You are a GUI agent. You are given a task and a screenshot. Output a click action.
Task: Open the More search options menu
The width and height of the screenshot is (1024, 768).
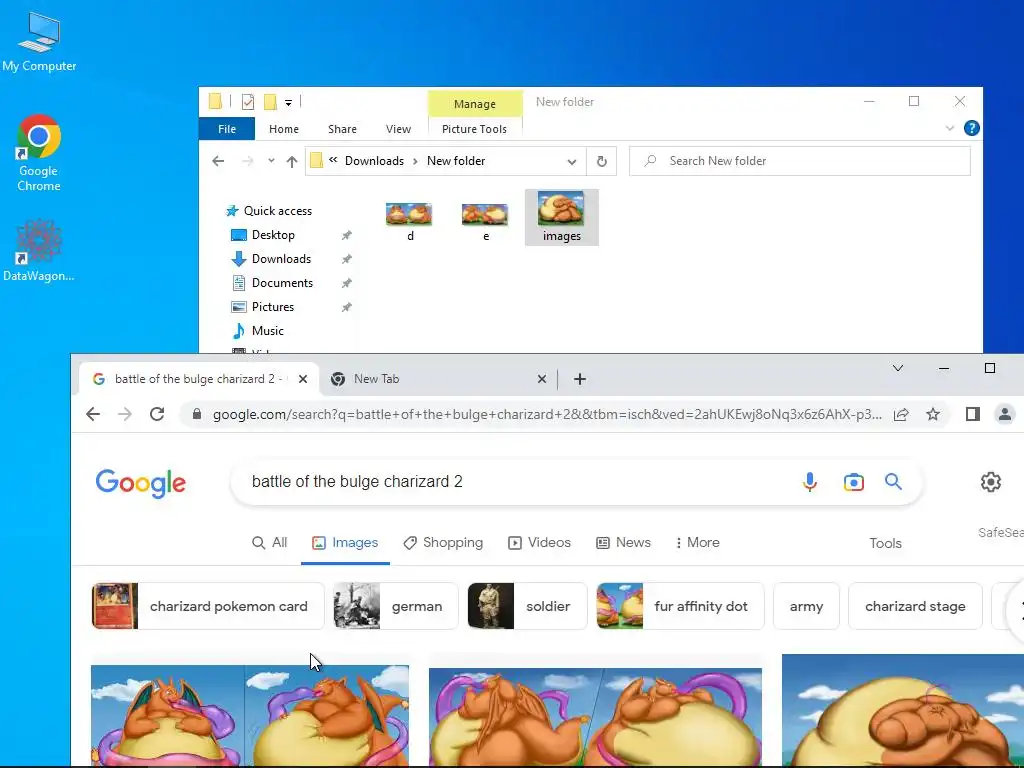tap(697, 543)
